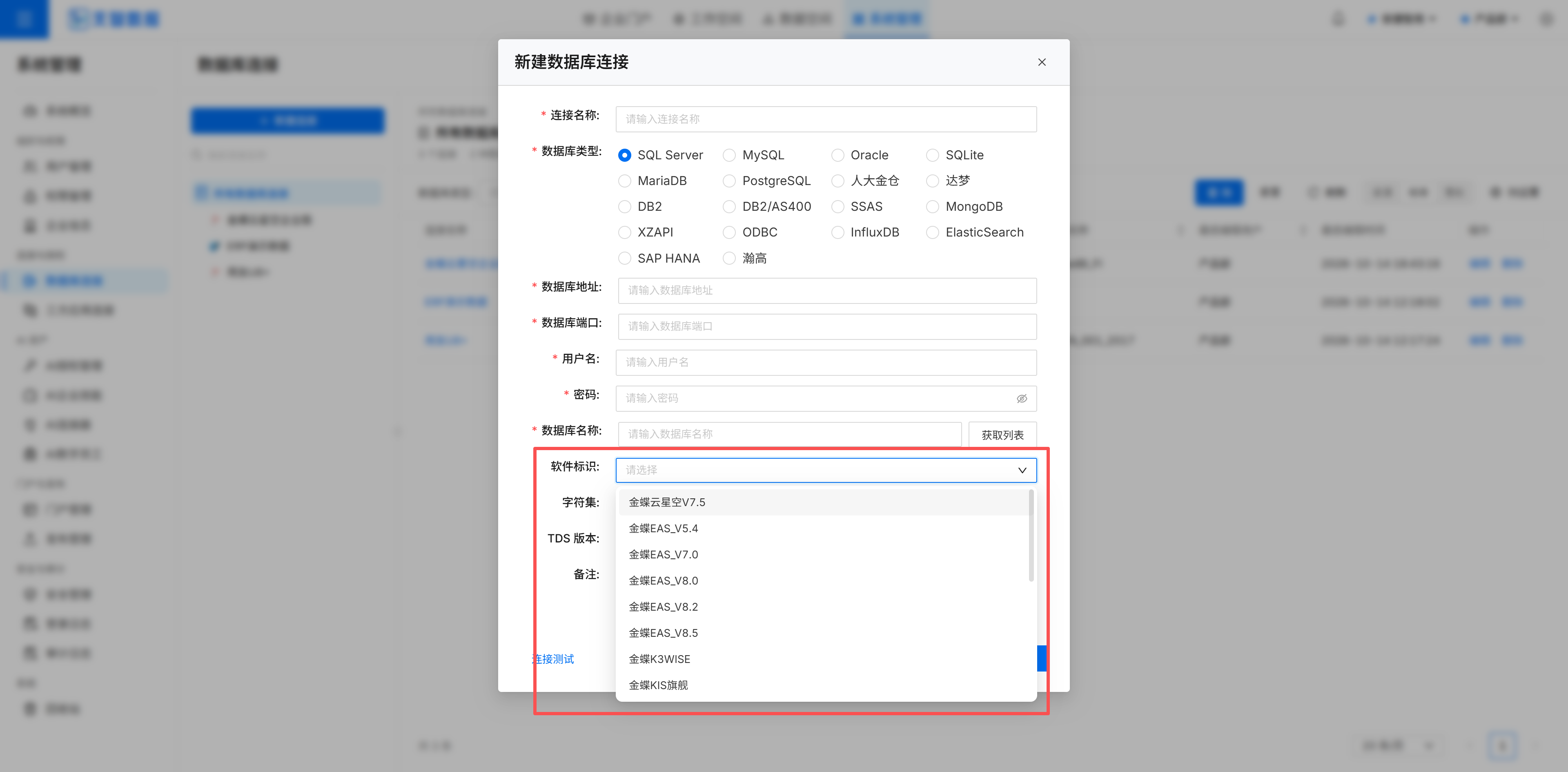Select MySQL database type
Screen dimensions: 1568x772
753,155
